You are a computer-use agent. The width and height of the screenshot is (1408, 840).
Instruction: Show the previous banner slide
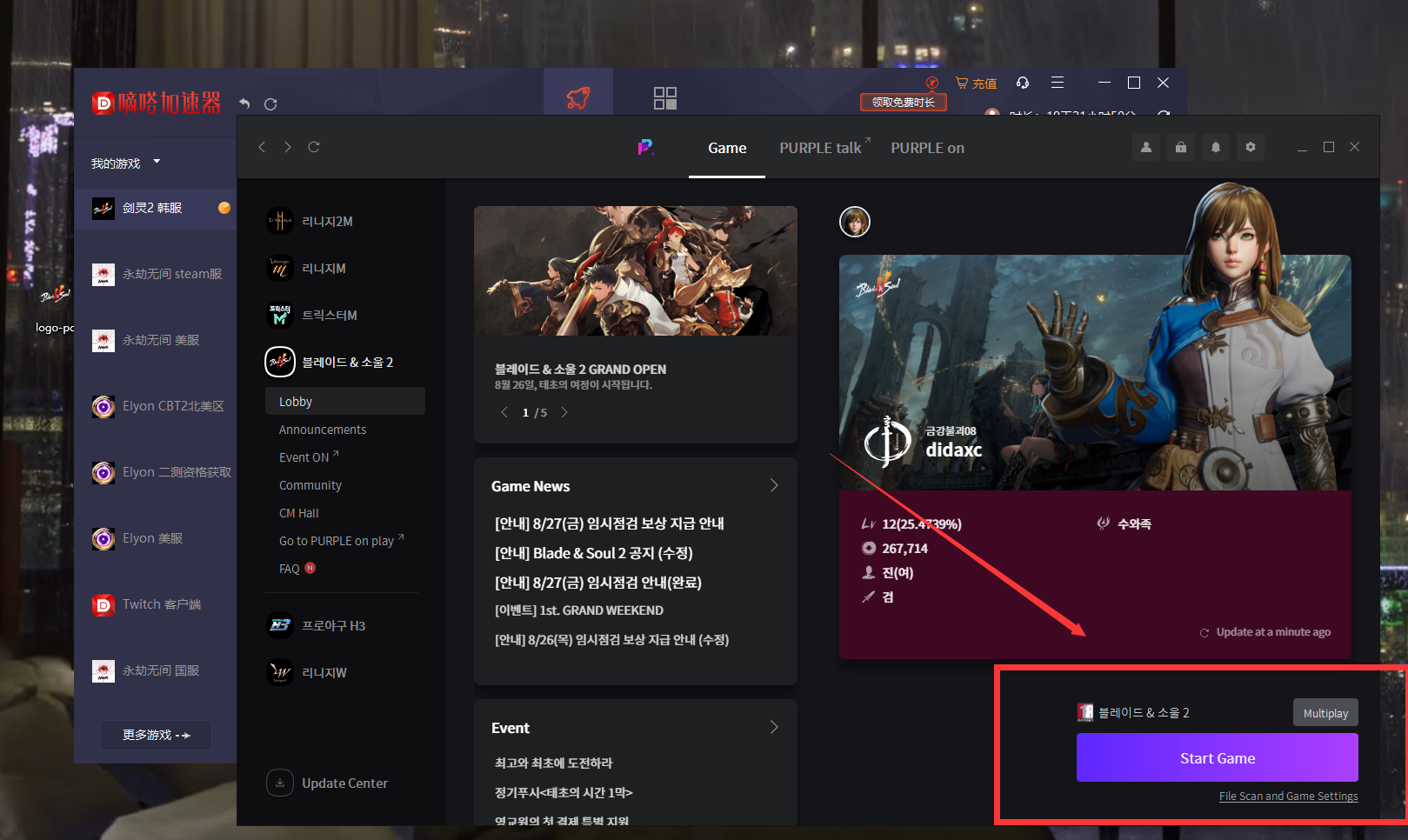504,412
